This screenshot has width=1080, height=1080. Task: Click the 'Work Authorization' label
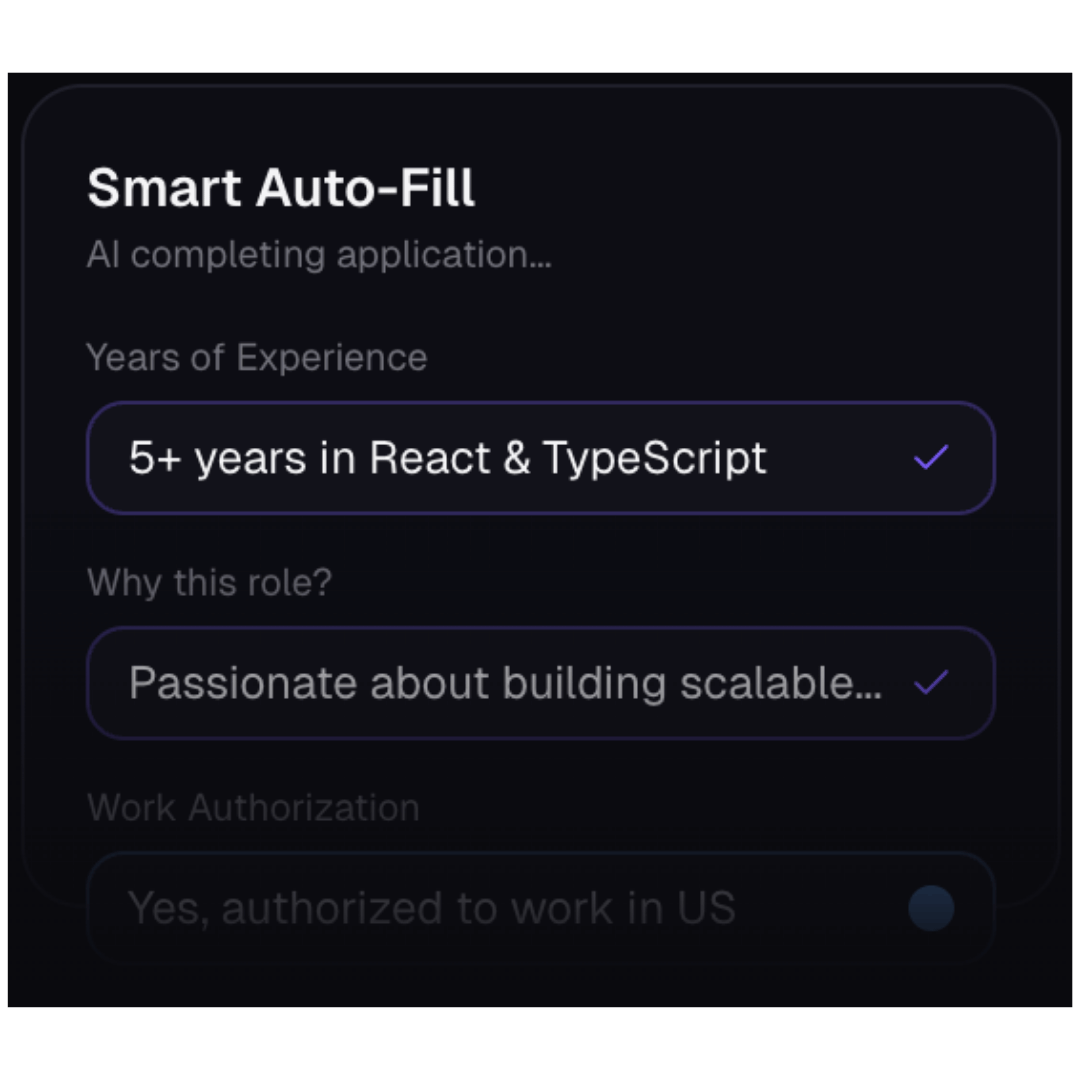click(253, 807)
